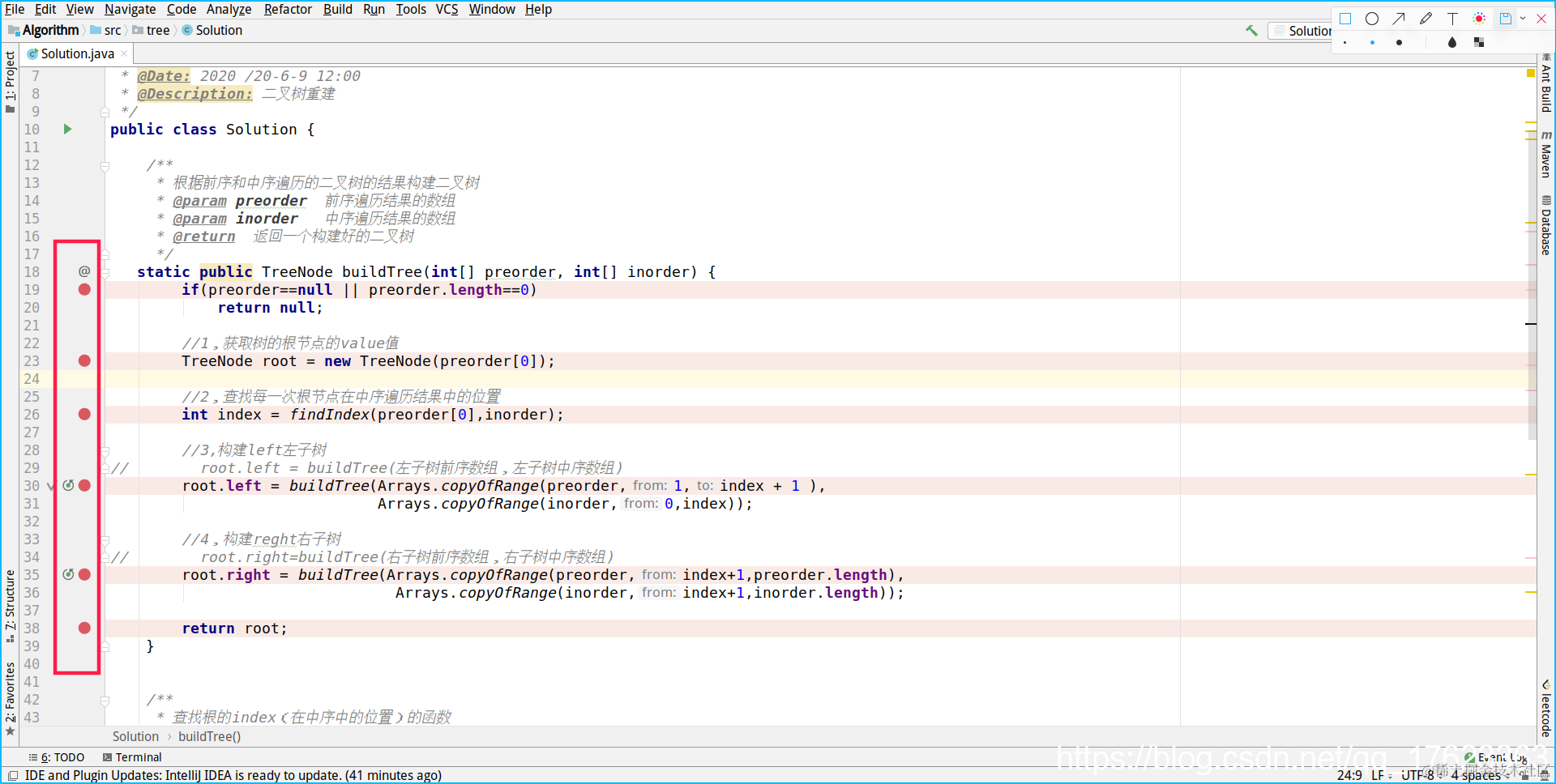Select the arrow annotation tool
The width and height of the screenshot is (1556, 784).
(x=1399, y=19)
